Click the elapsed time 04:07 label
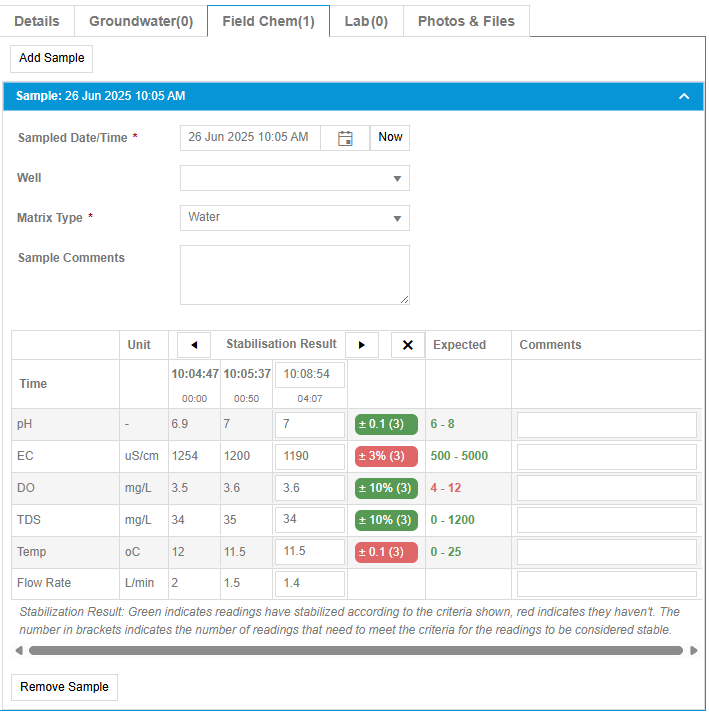Viewport: 709px width, 715px height. (310, 399)
